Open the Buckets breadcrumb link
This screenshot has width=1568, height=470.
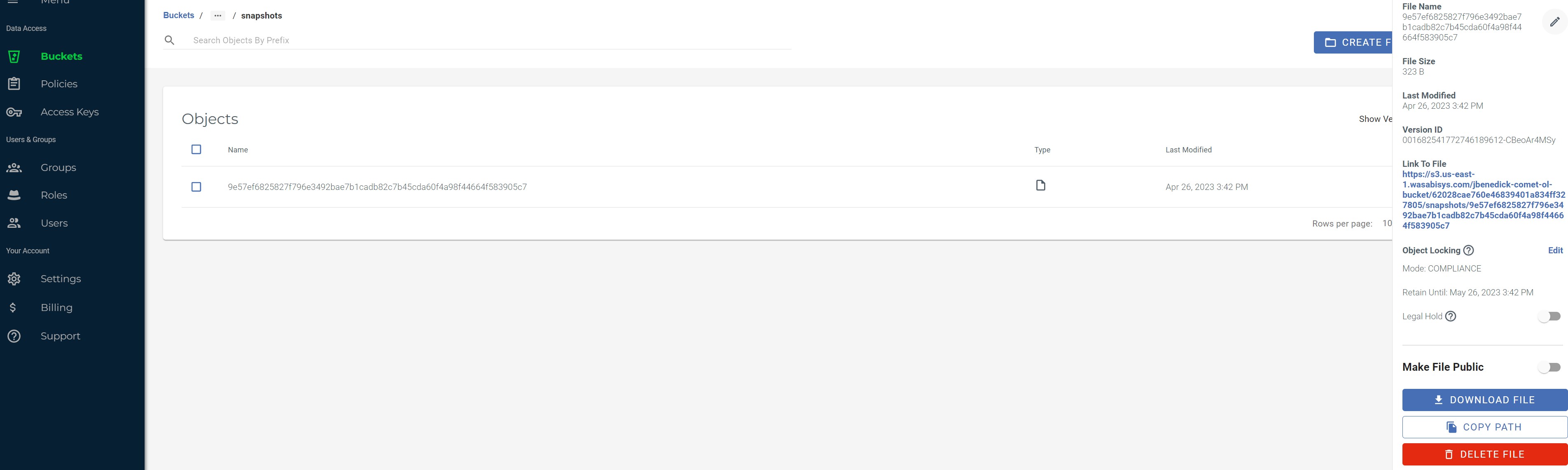click(x=178, y=15)
